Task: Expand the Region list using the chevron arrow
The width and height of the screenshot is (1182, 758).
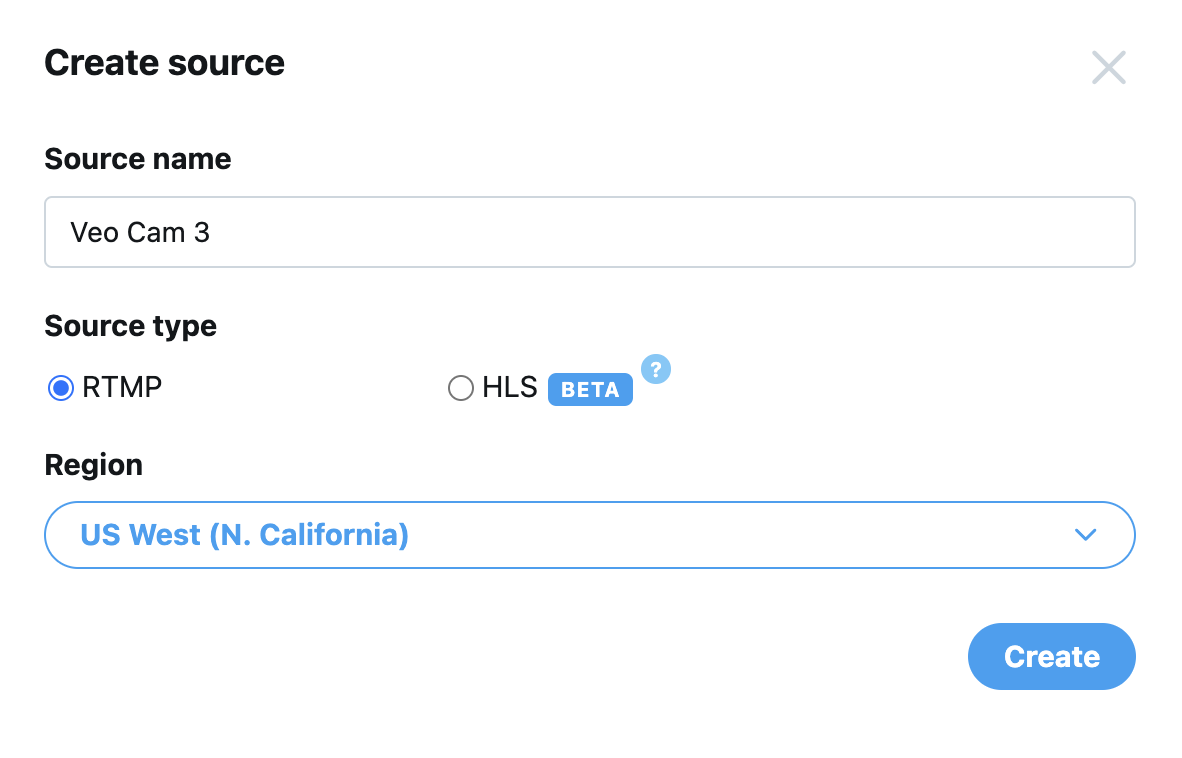Action: pyautogui.click(x=1086, y=535)
